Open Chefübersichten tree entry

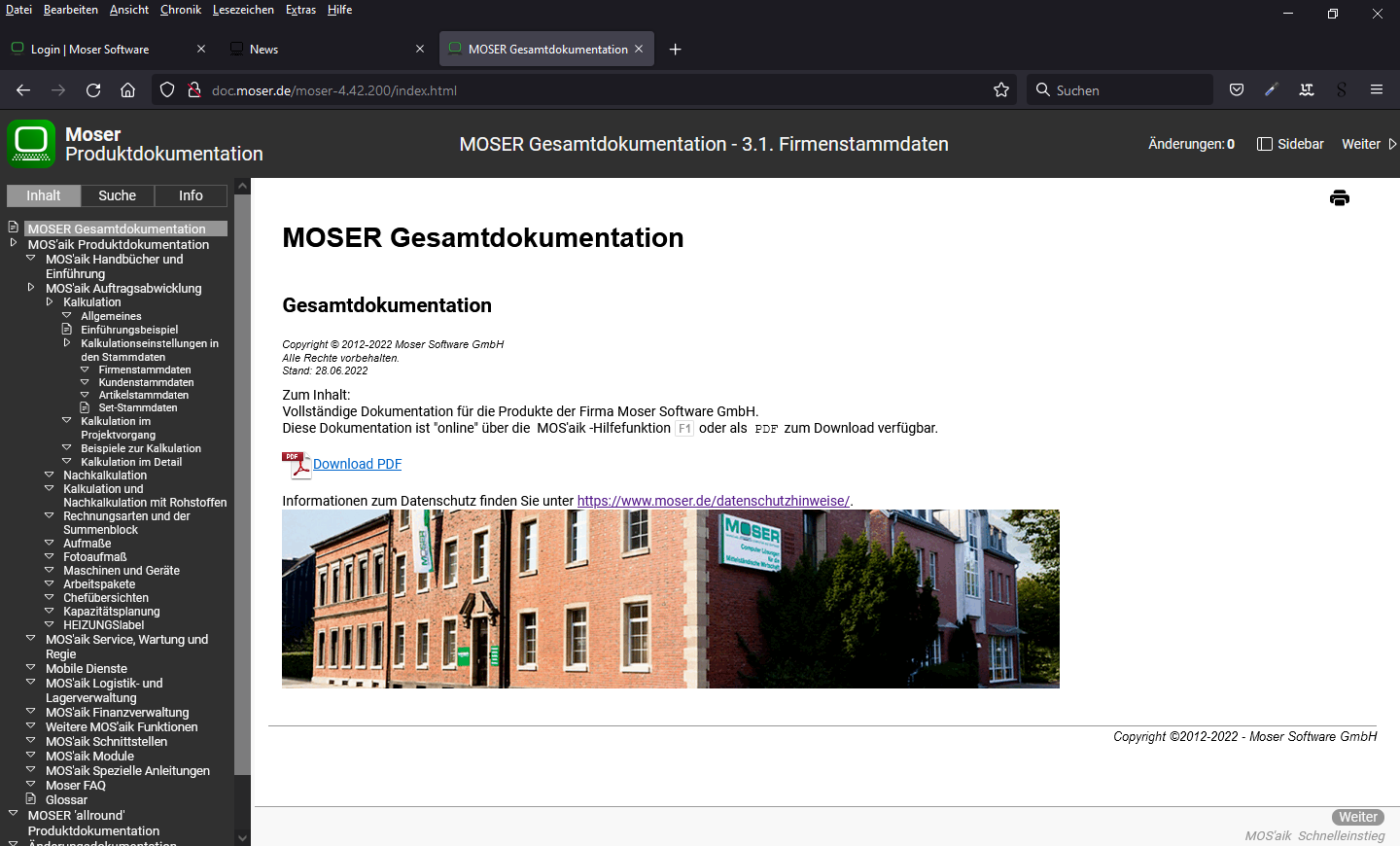(106, 598)
